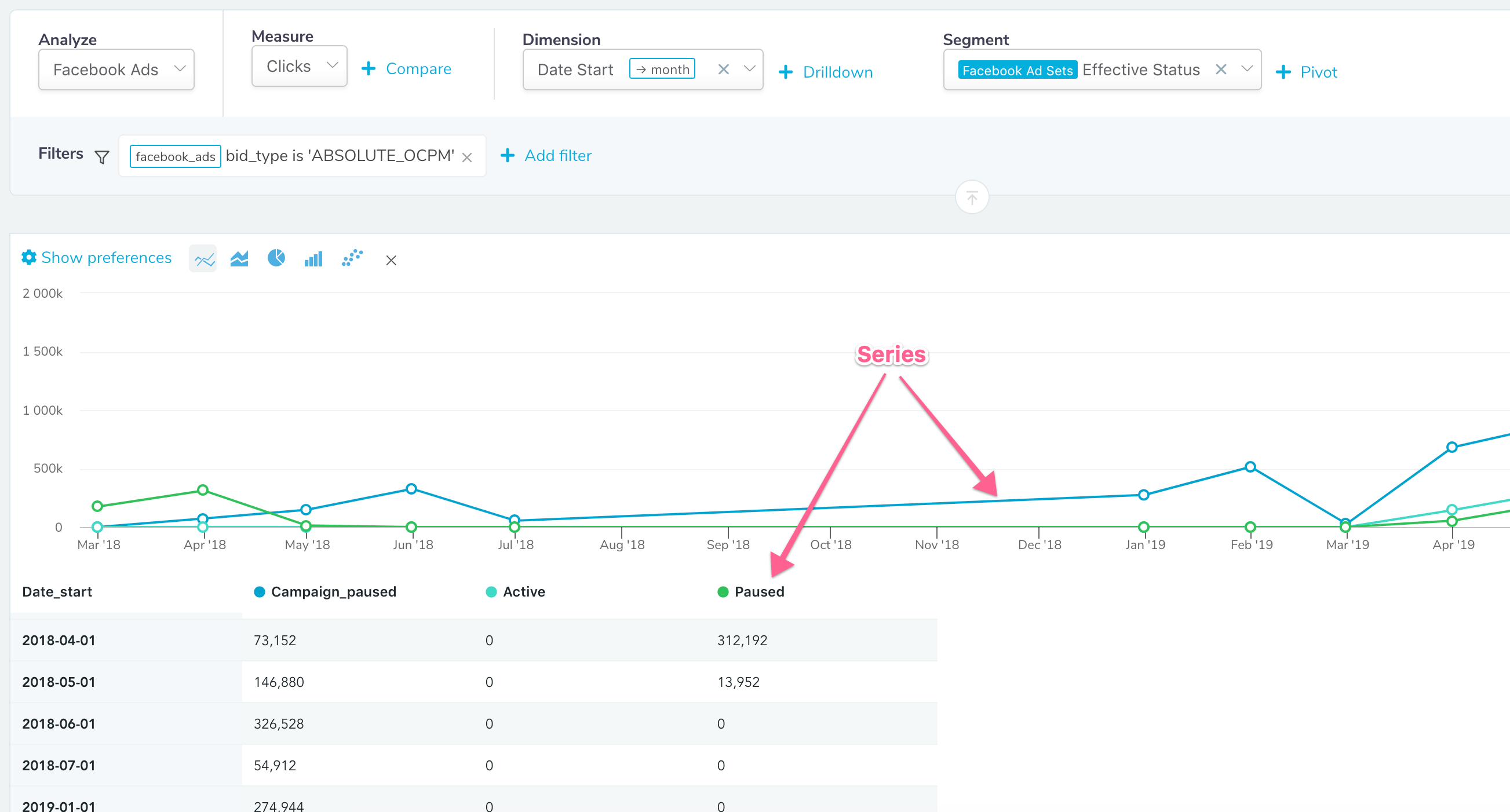Image resolution: width=1510 pixels, height=812 pixels.
Task: Click the Active legend color dot
Action: pyautogui.click(x=491, y=592)
